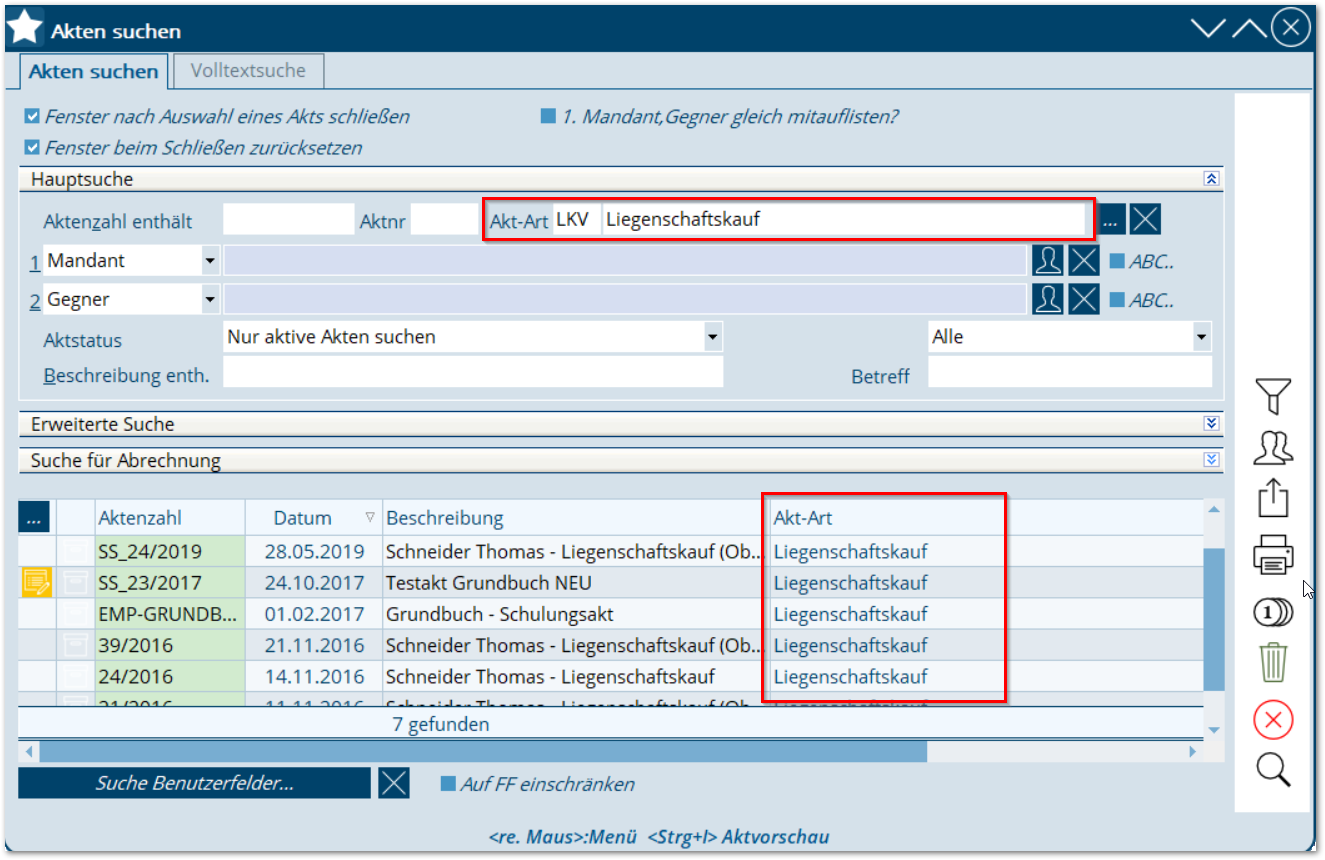Clear Suche Benutzerfelder with X icon
The height and width of the screenshot is (860, 1325).
(394, 783)
